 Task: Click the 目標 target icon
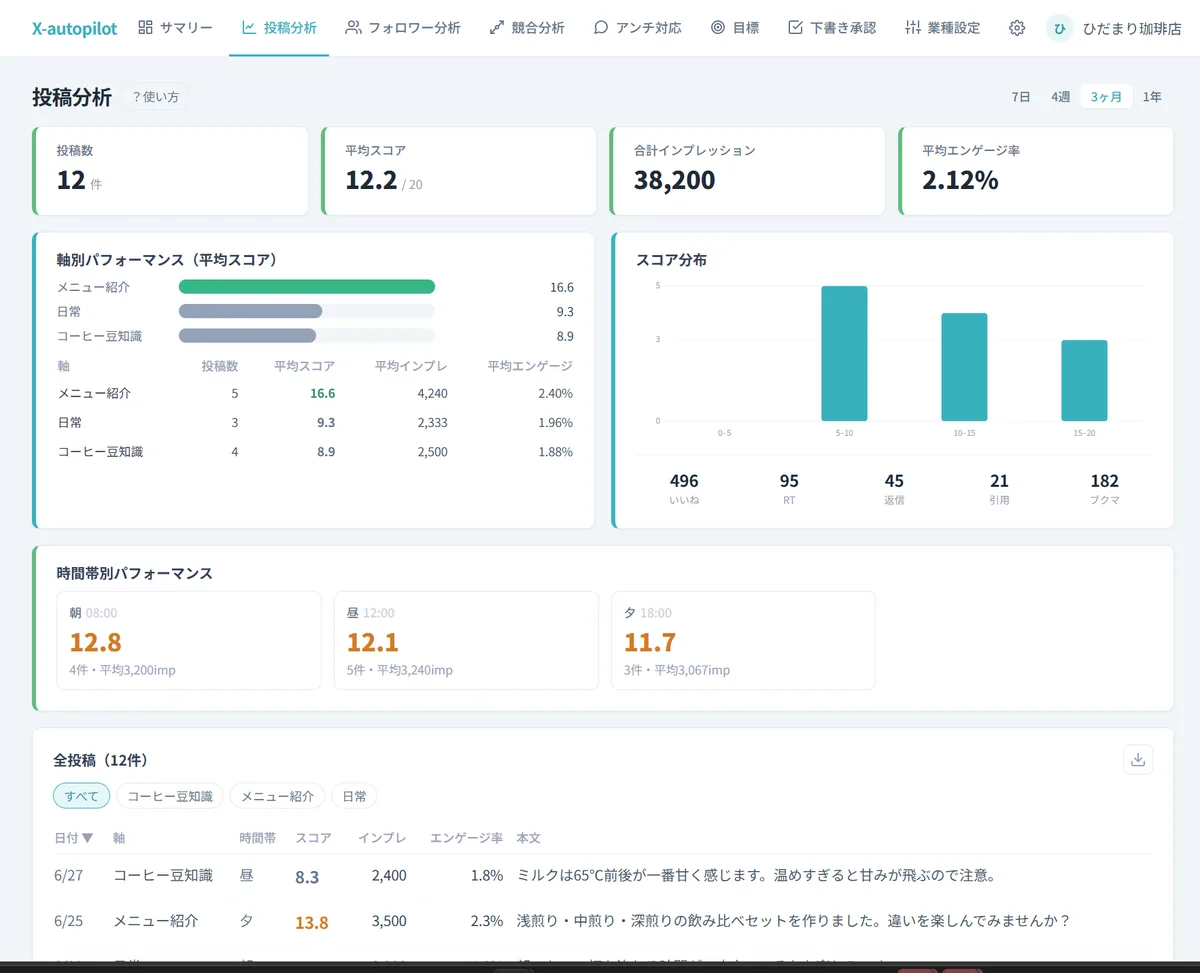click(718, 28)
